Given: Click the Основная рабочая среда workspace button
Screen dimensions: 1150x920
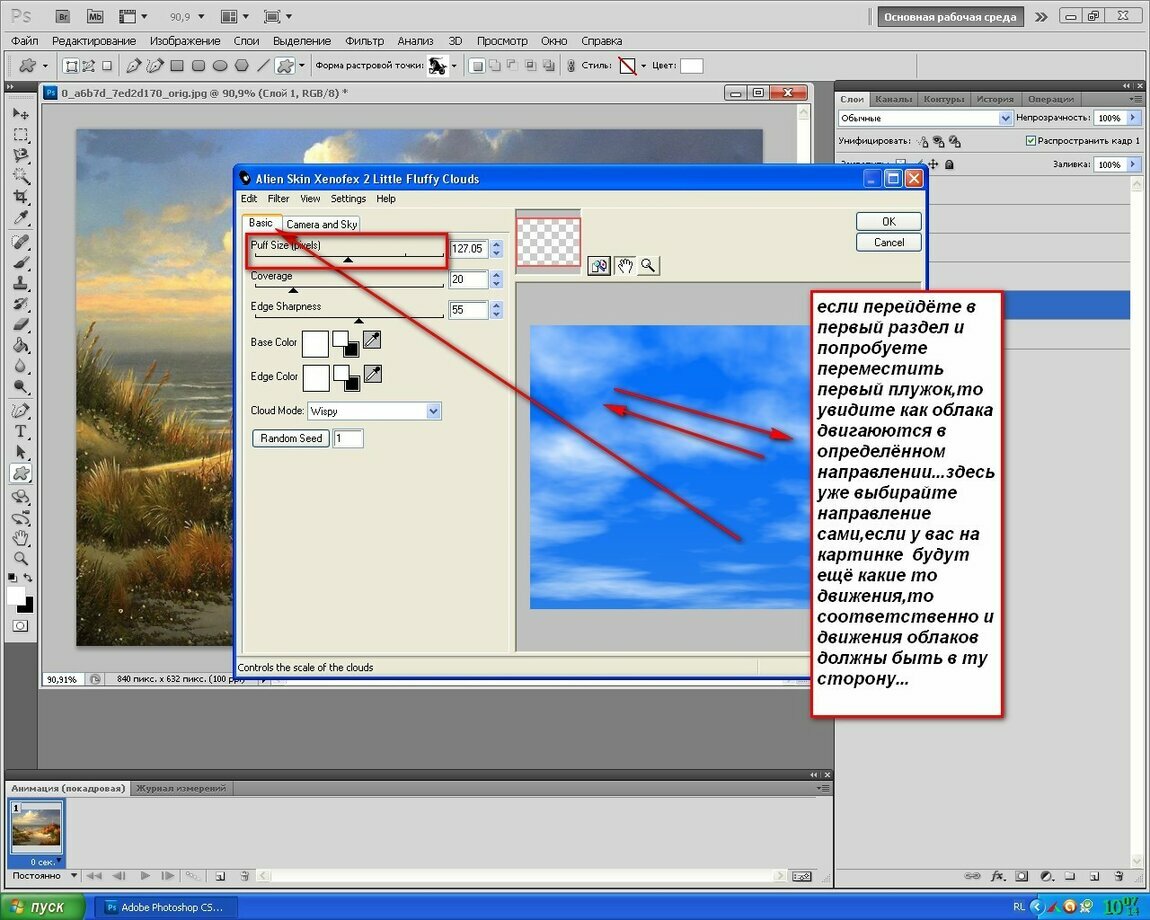Looking at the screenshot, I should tap(950, 17).
